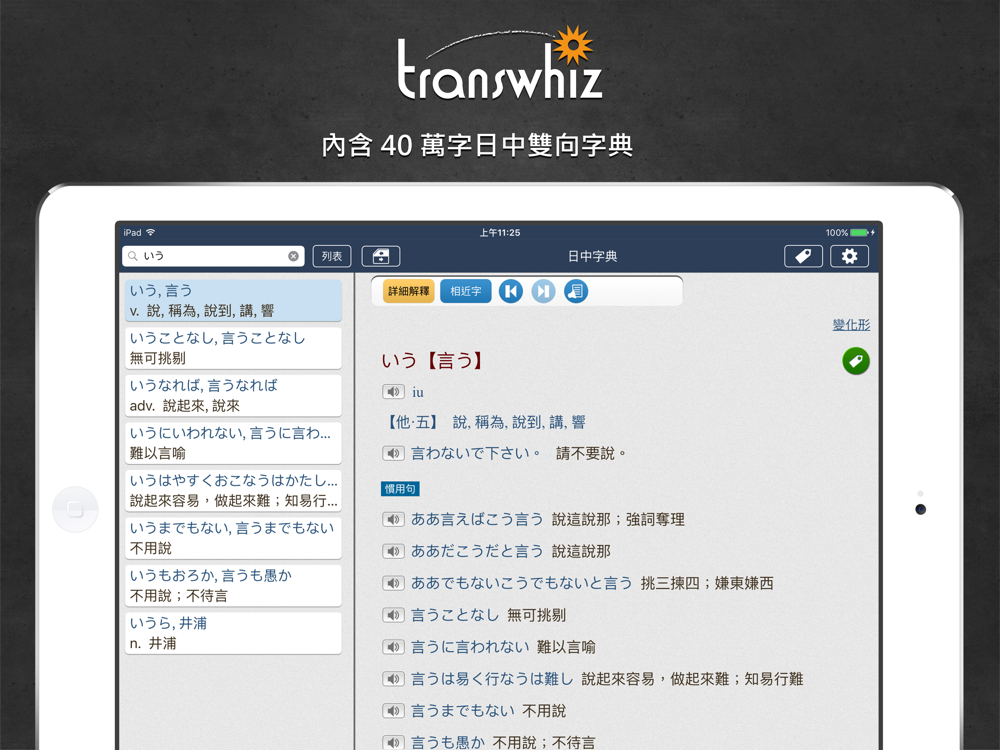Play audio for 言わないで下さい sentence
The height and width of the screenshot is (750, 1000).
(393, 453)
